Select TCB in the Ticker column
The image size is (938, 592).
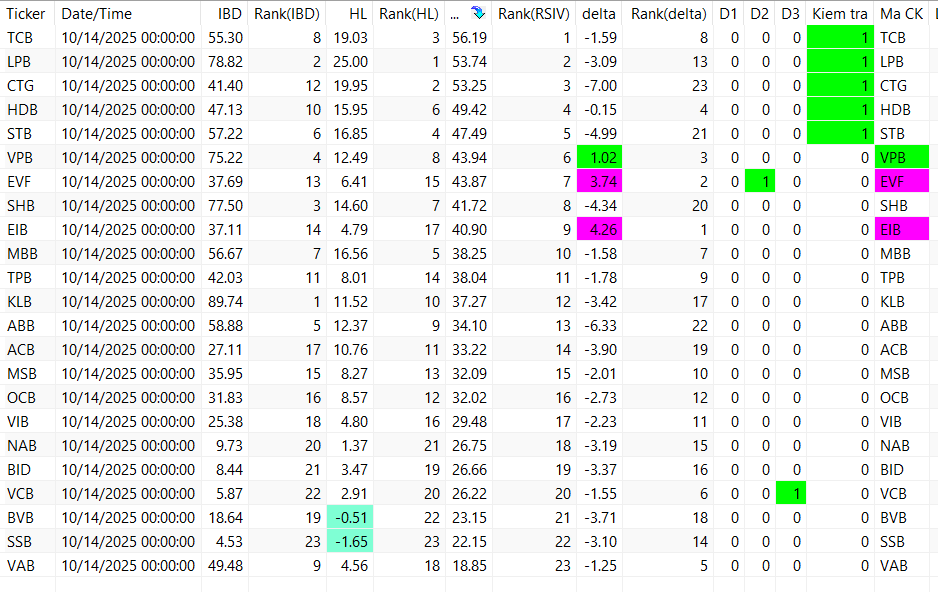[x=20, y=38]
